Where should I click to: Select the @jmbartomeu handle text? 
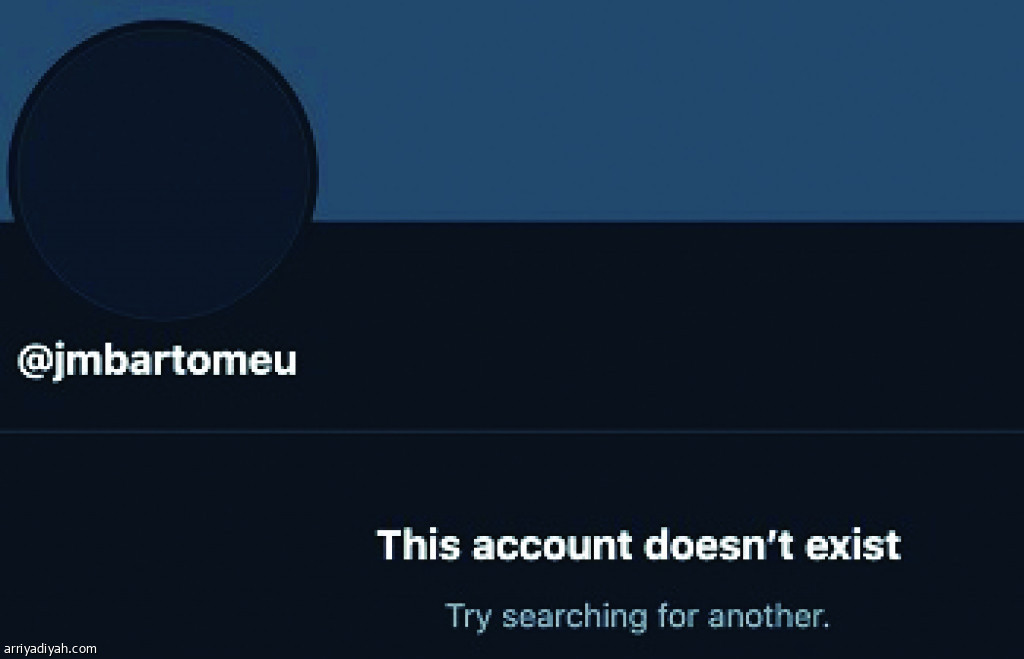(157, 360)
